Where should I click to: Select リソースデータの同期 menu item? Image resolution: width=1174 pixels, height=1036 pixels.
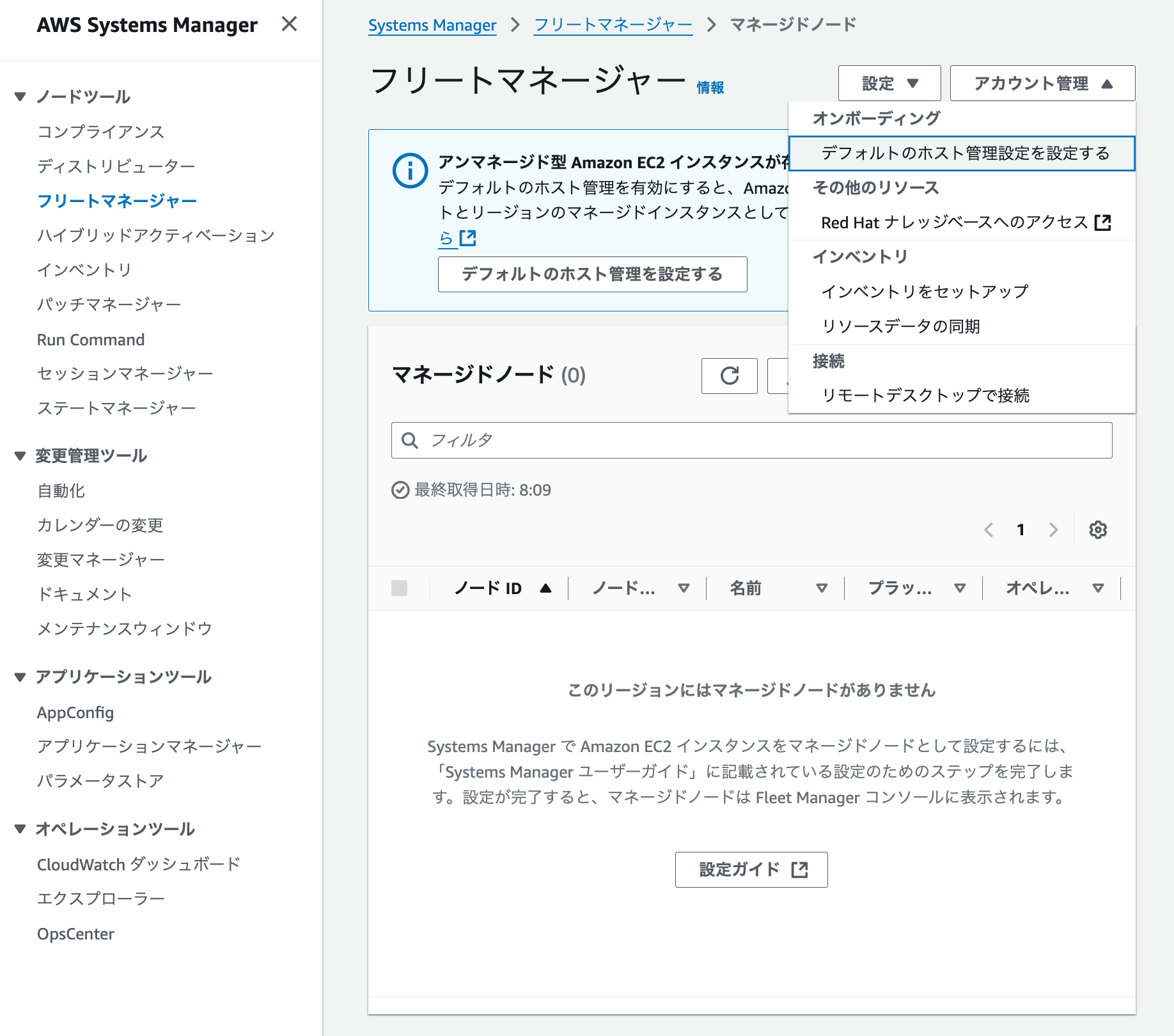pyautogui.click(x=962, y=326)
